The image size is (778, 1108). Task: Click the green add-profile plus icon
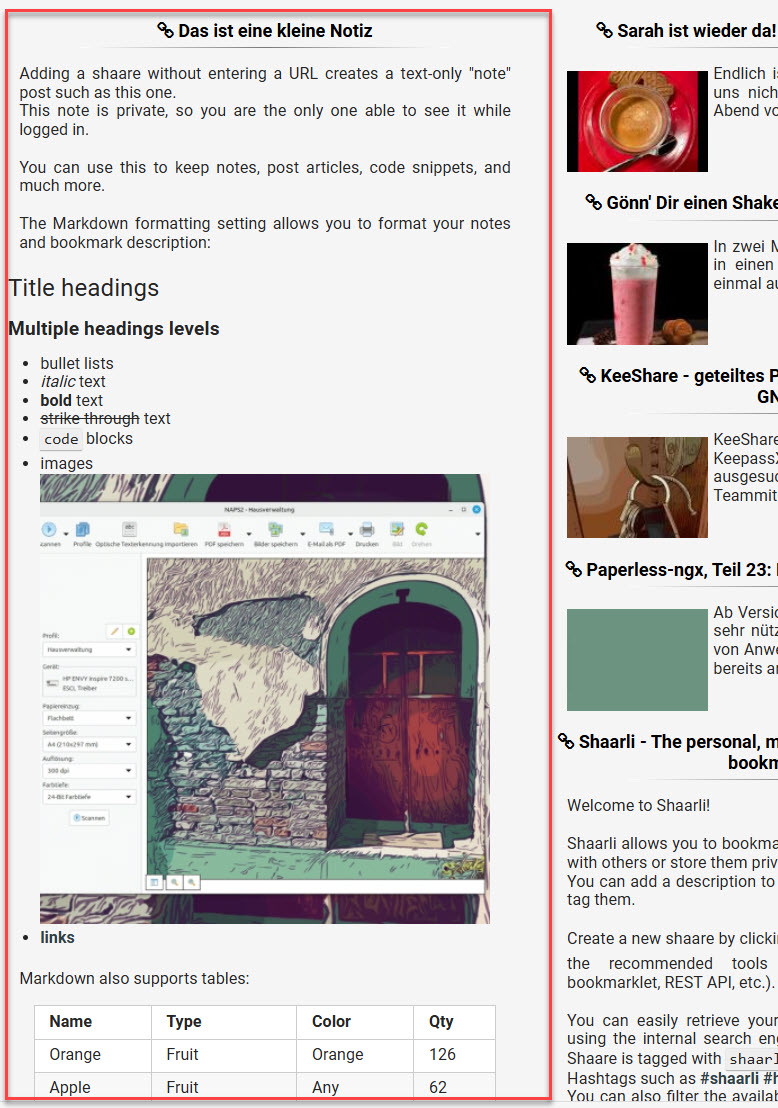[131, 631]
